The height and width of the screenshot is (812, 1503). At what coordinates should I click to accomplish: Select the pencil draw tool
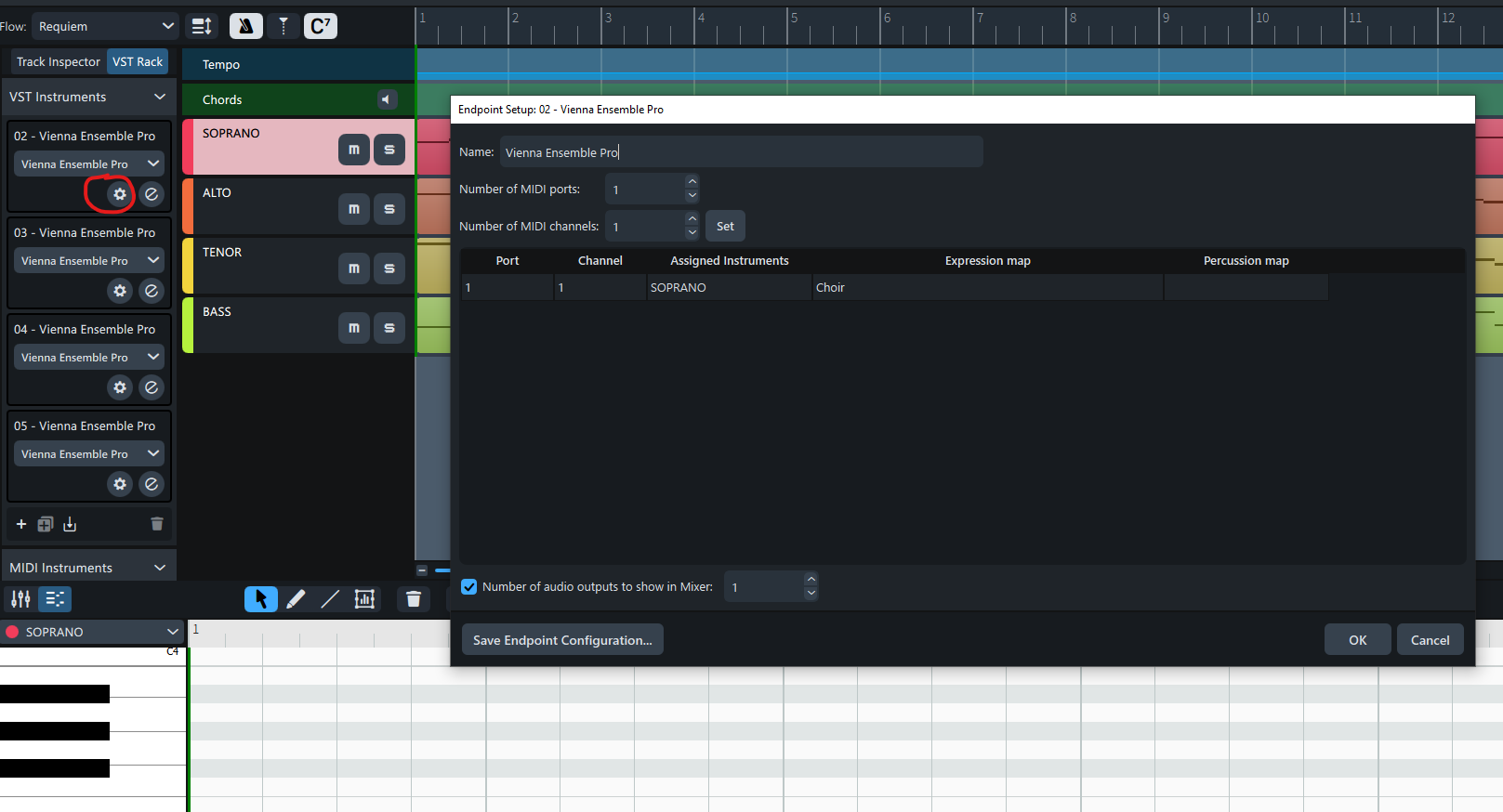click(296, 599)
